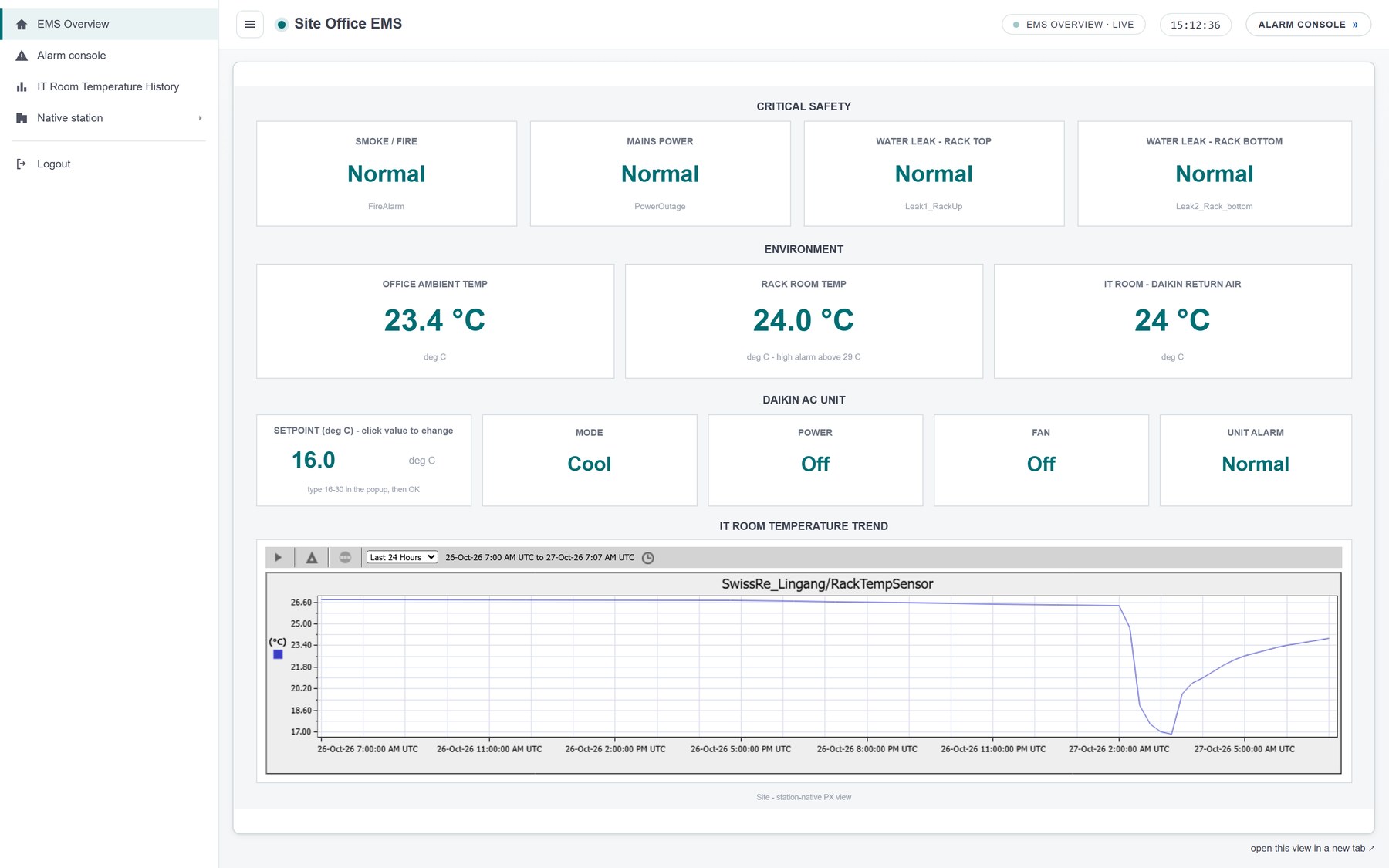The height and width of the screenshot is (868, 1389).
Task: Click the Power value Off
Action: click(x=816, y=464)
